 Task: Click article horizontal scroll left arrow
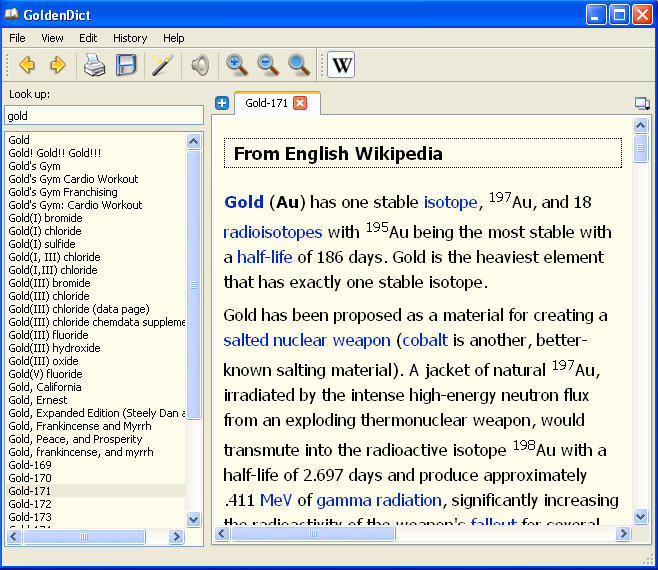pos(222,533)
